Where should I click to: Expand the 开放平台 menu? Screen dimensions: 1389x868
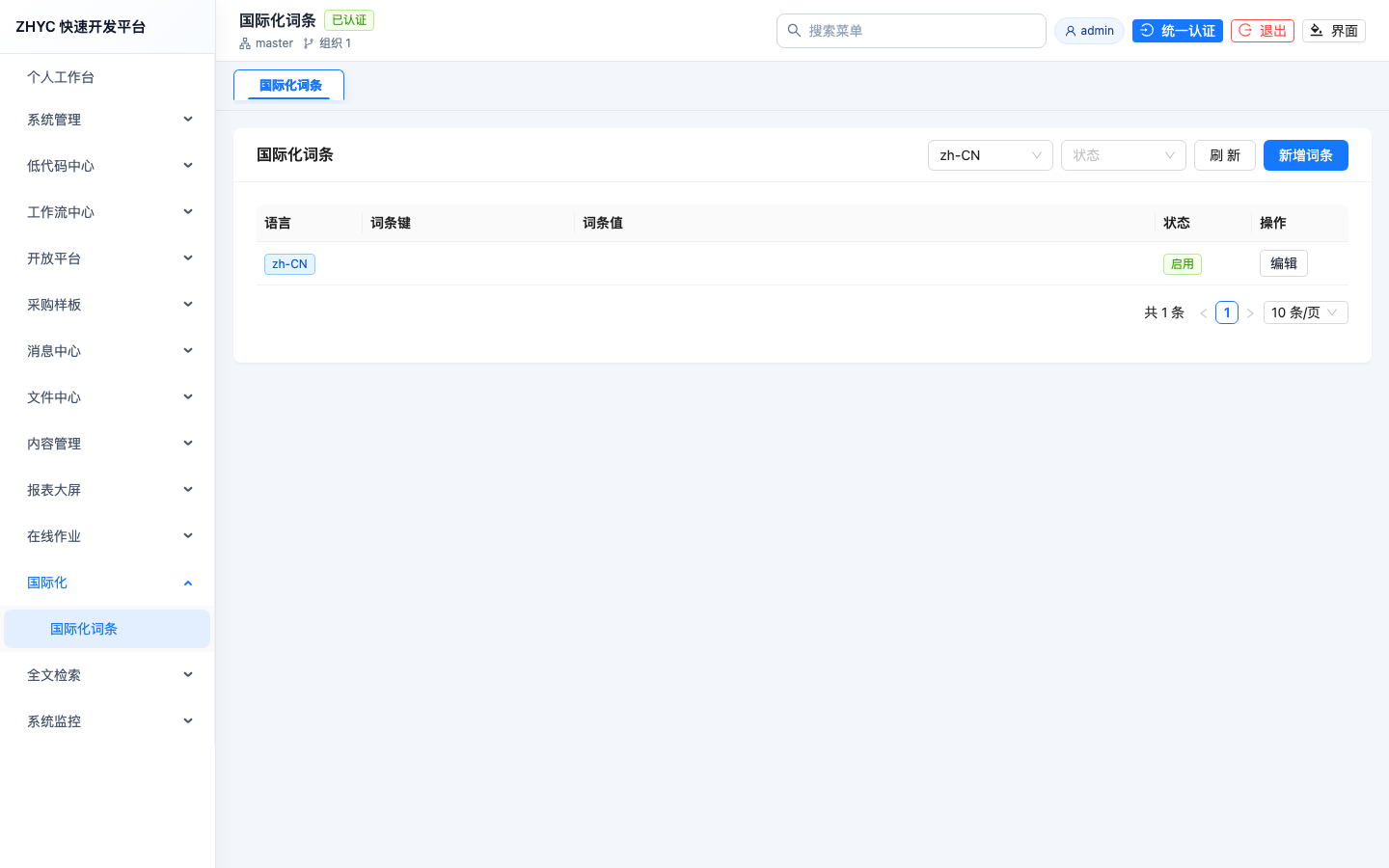[107, 258]
